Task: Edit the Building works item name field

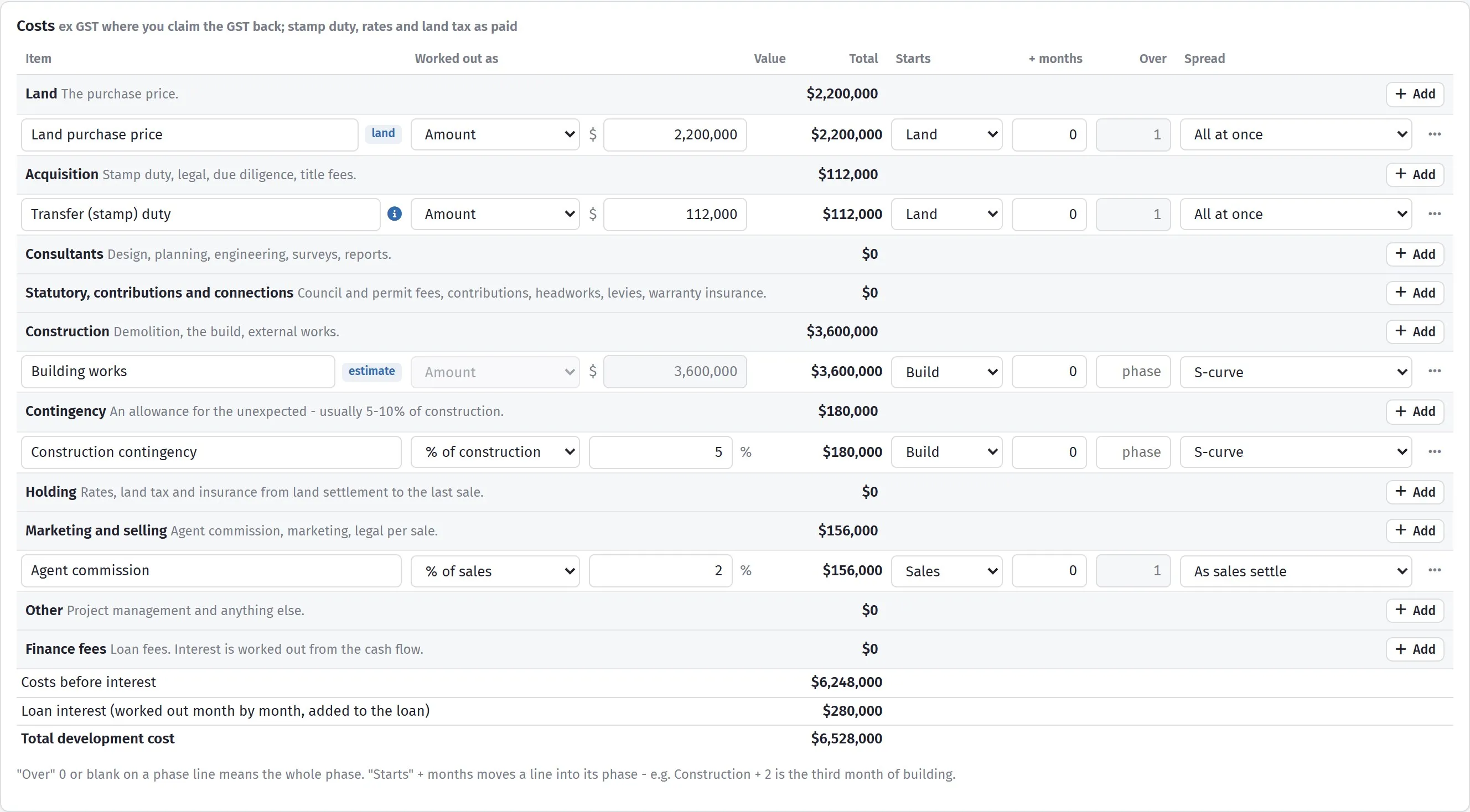Action: pos(178,372)
